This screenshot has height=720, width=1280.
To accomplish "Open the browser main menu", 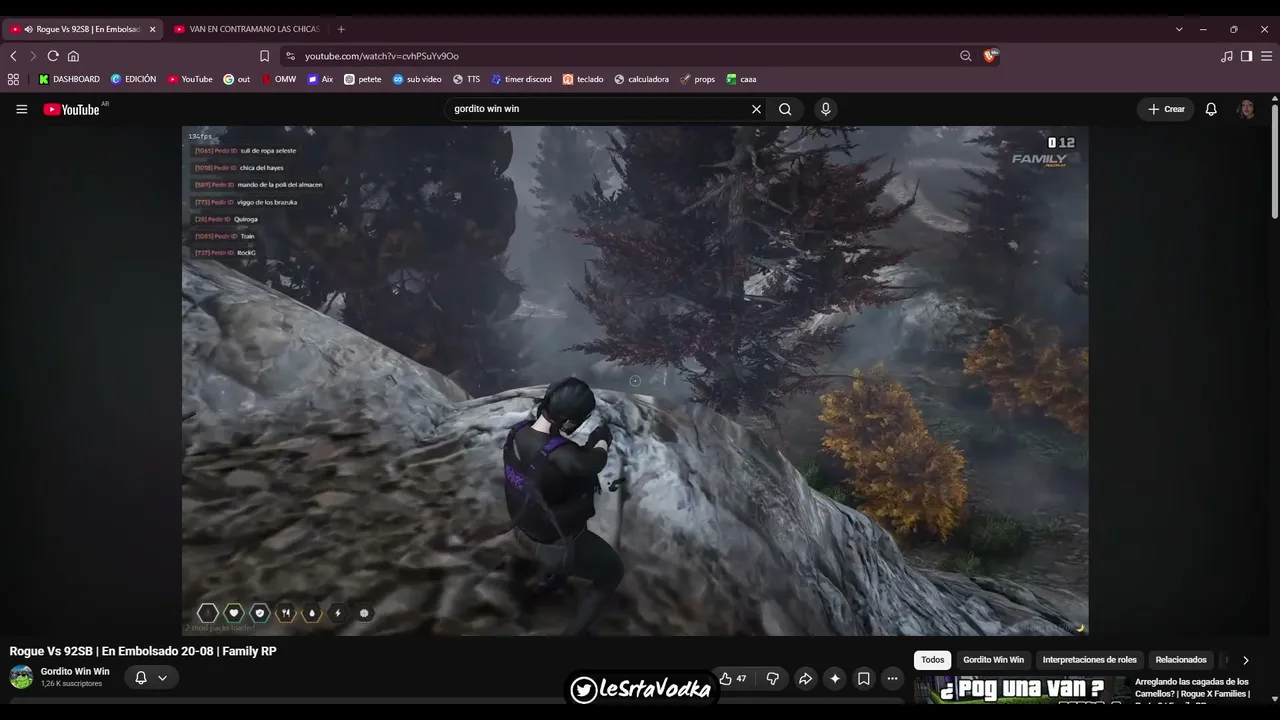I will pos(1266,56).
